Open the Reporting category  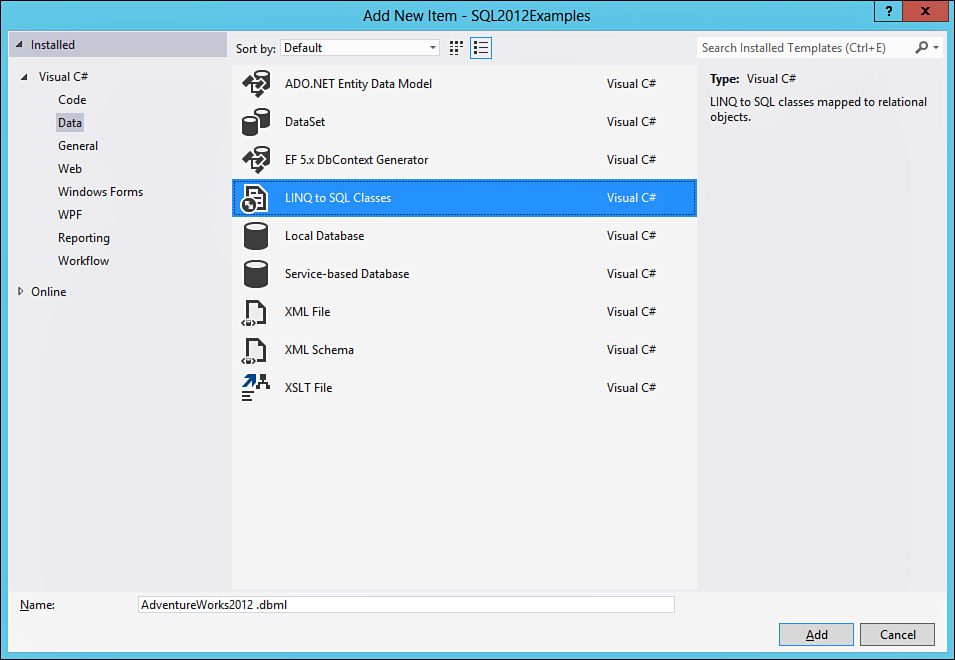[x=84, y=238]
